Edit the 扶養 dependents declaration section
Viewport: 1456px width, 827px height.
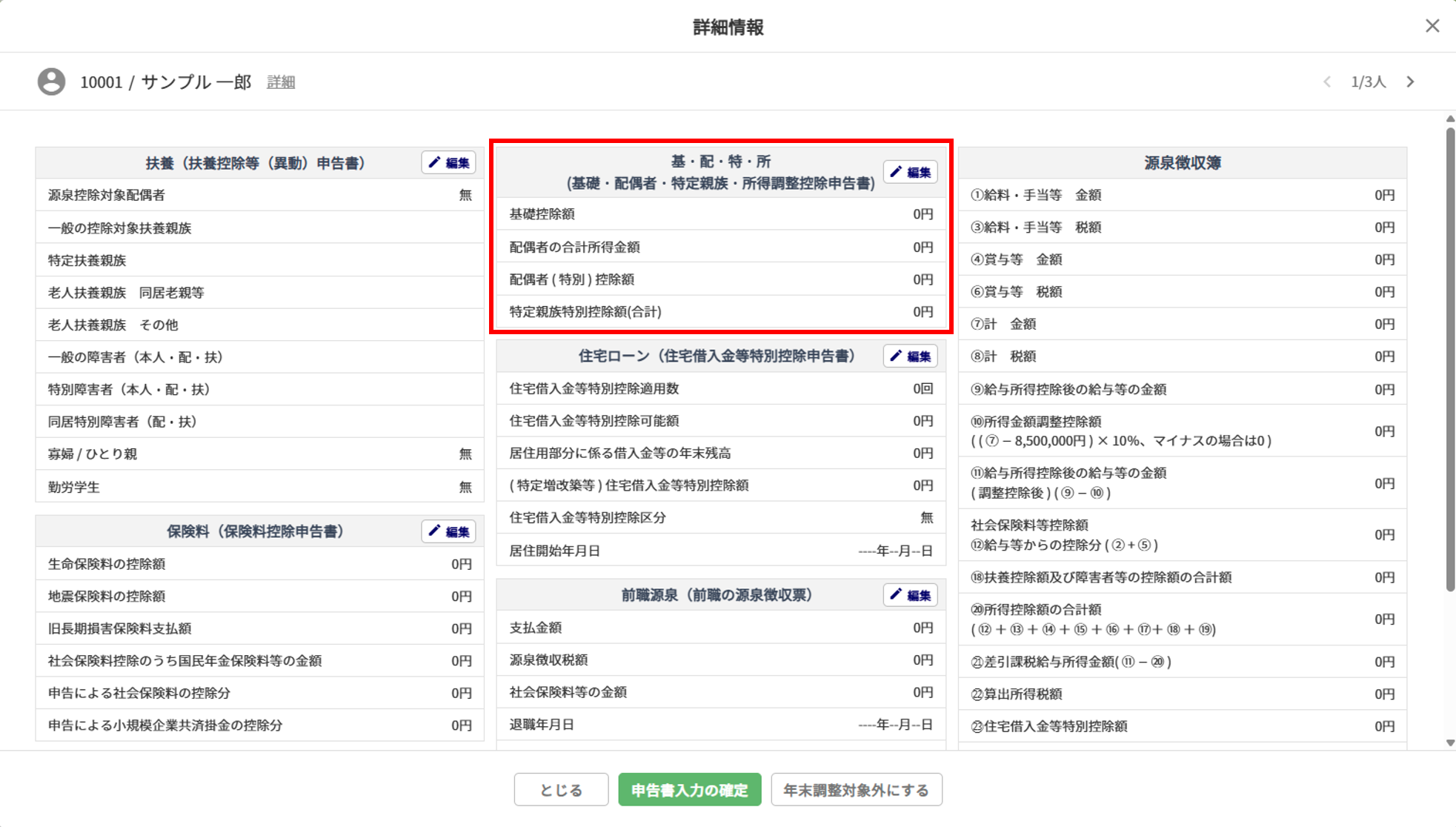pyautogui.click(x=448, y=163)
